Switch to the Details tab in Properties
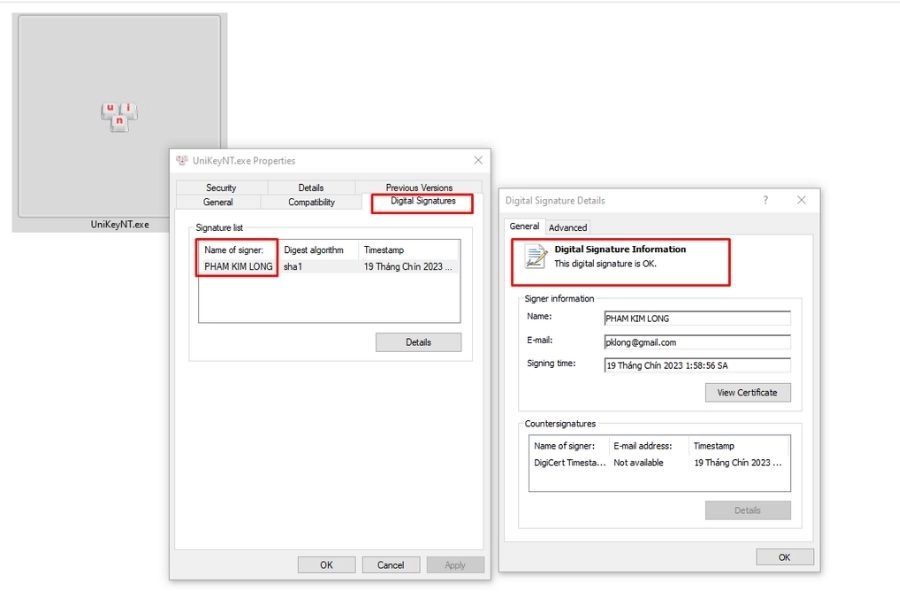The height and width of the screenshot is (600, 900). 311,187
